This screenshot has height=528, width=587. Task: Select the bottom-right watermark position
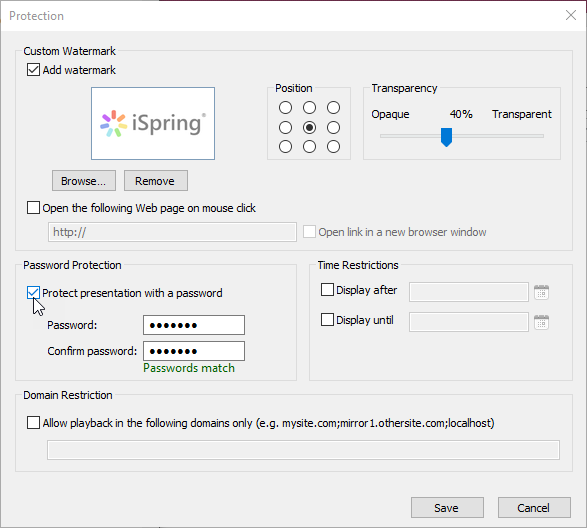click(x=333, y=146)
